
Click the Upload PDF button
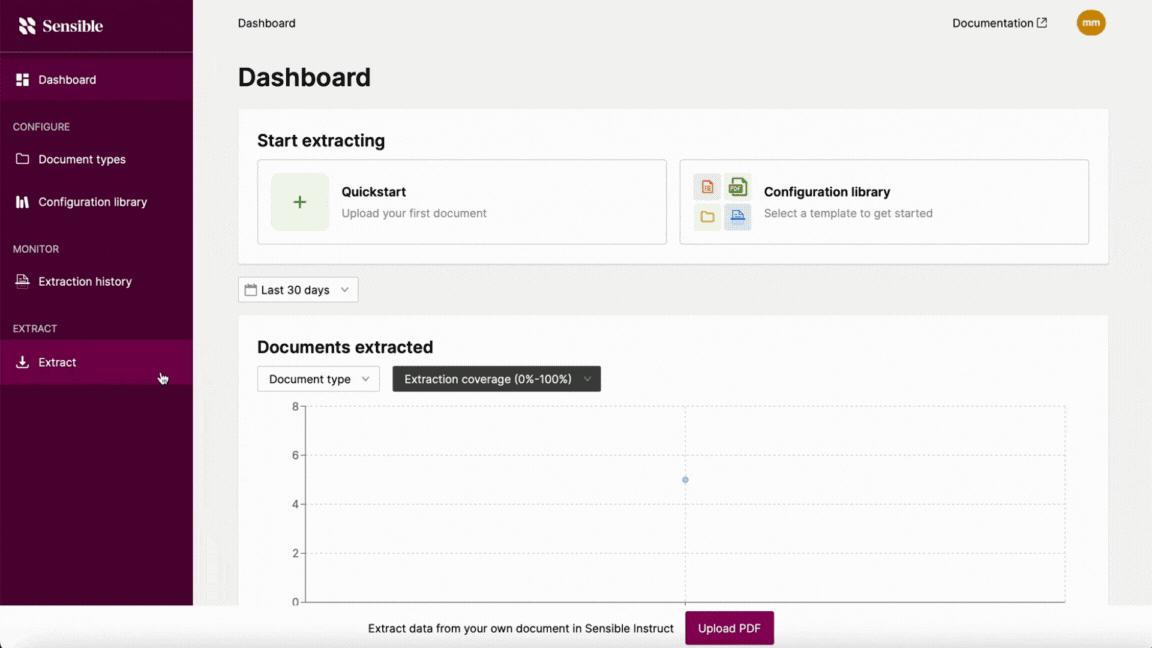click(x=729, y=628)
